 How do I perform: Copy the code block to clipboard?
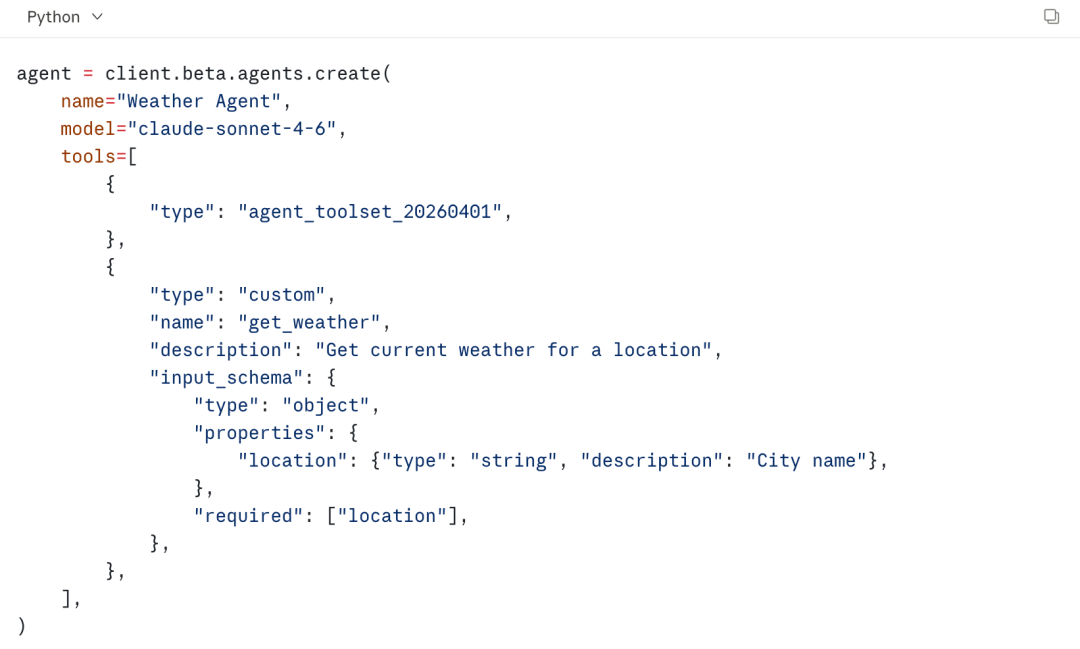1051,16
